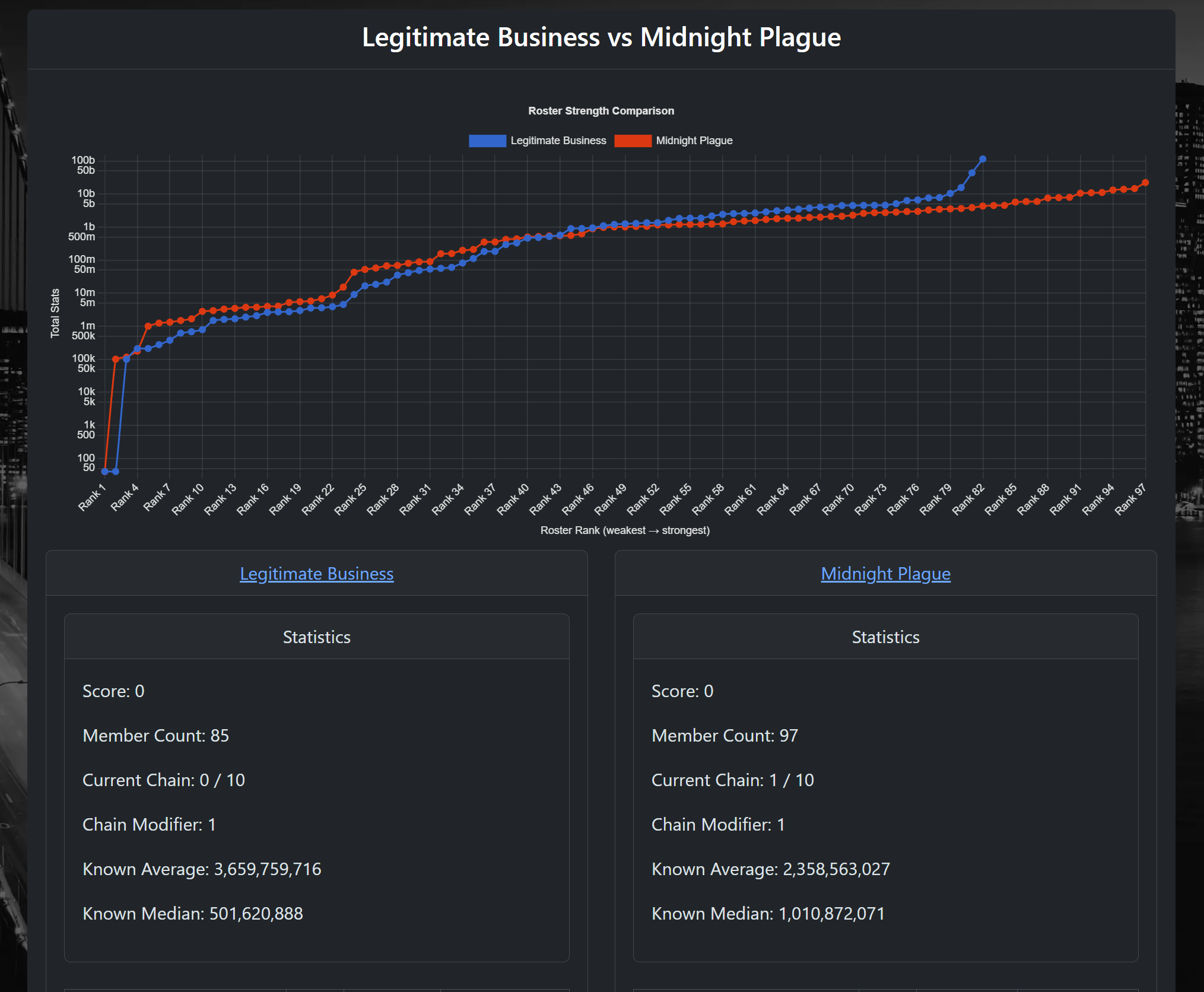Open the Midnight Plague faction link
Viewport: 1204px width, 992px height.
(x=885, y=574)
